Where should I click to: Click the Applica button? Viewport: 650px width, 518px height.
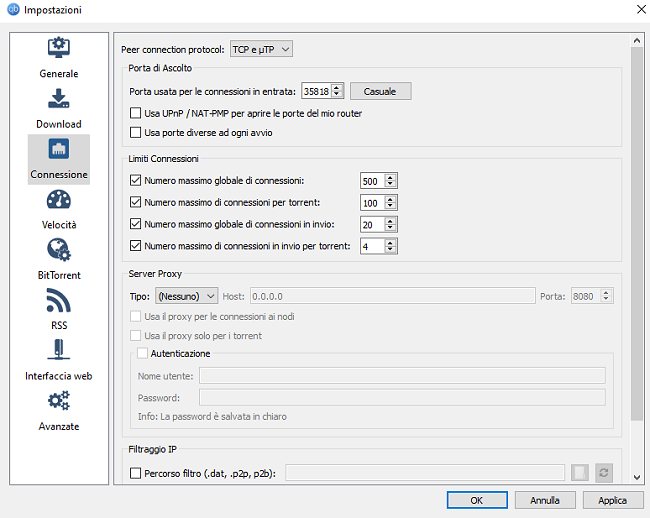(x=613, y=500)
